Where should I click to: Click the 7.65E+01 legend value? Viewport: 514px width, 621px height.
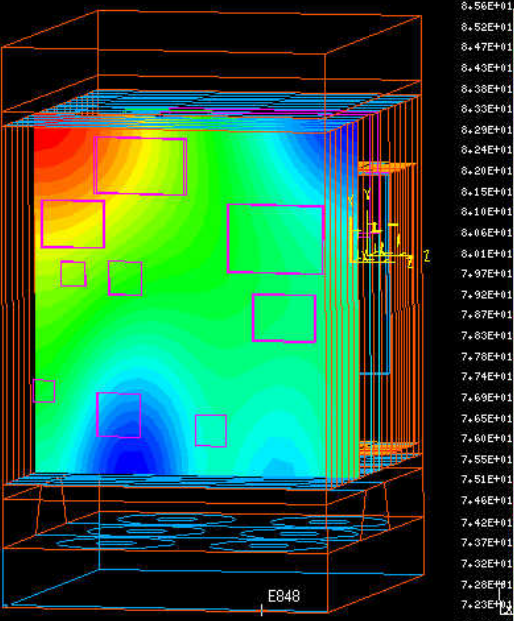[487, 418]
